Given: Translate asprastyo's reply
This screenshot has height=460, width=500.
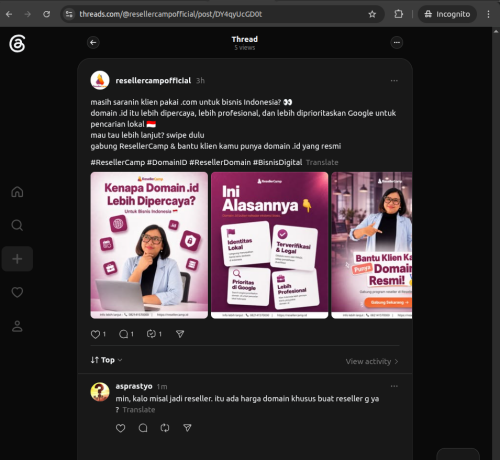Looking at the screenshot, I should point(139,410).
